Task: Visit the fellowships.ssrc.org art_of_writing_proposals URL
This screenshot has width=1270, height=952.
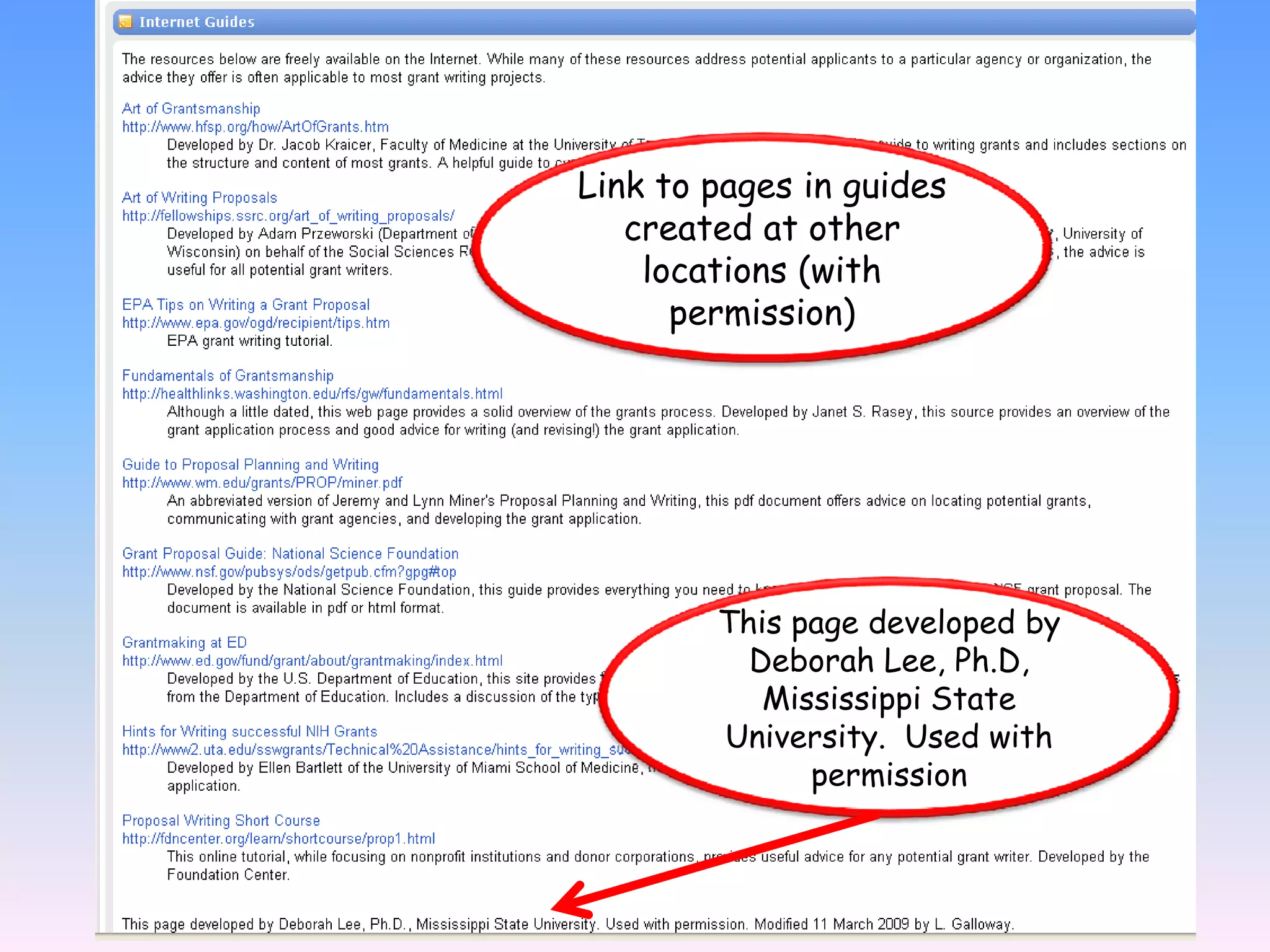Action: pos(288,216)
